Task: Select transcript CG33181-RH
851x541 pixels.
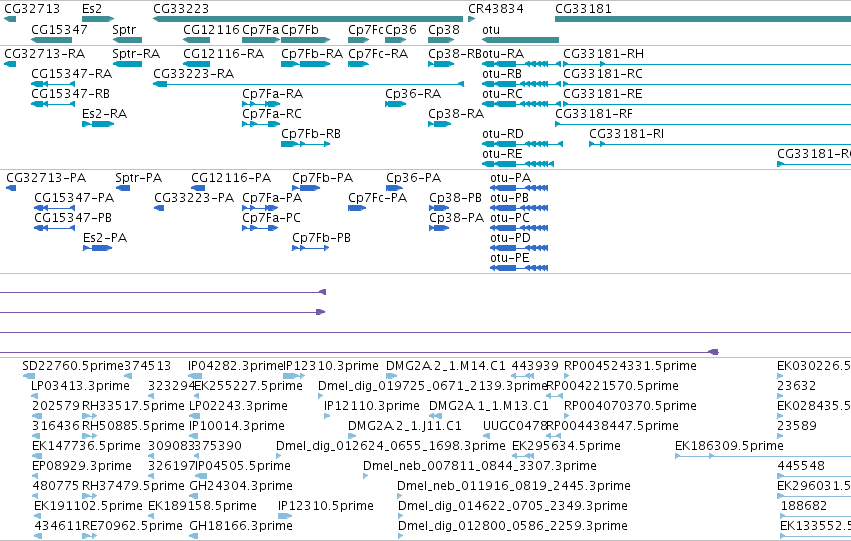Action: pyautogui.click(x=707, y=64)
